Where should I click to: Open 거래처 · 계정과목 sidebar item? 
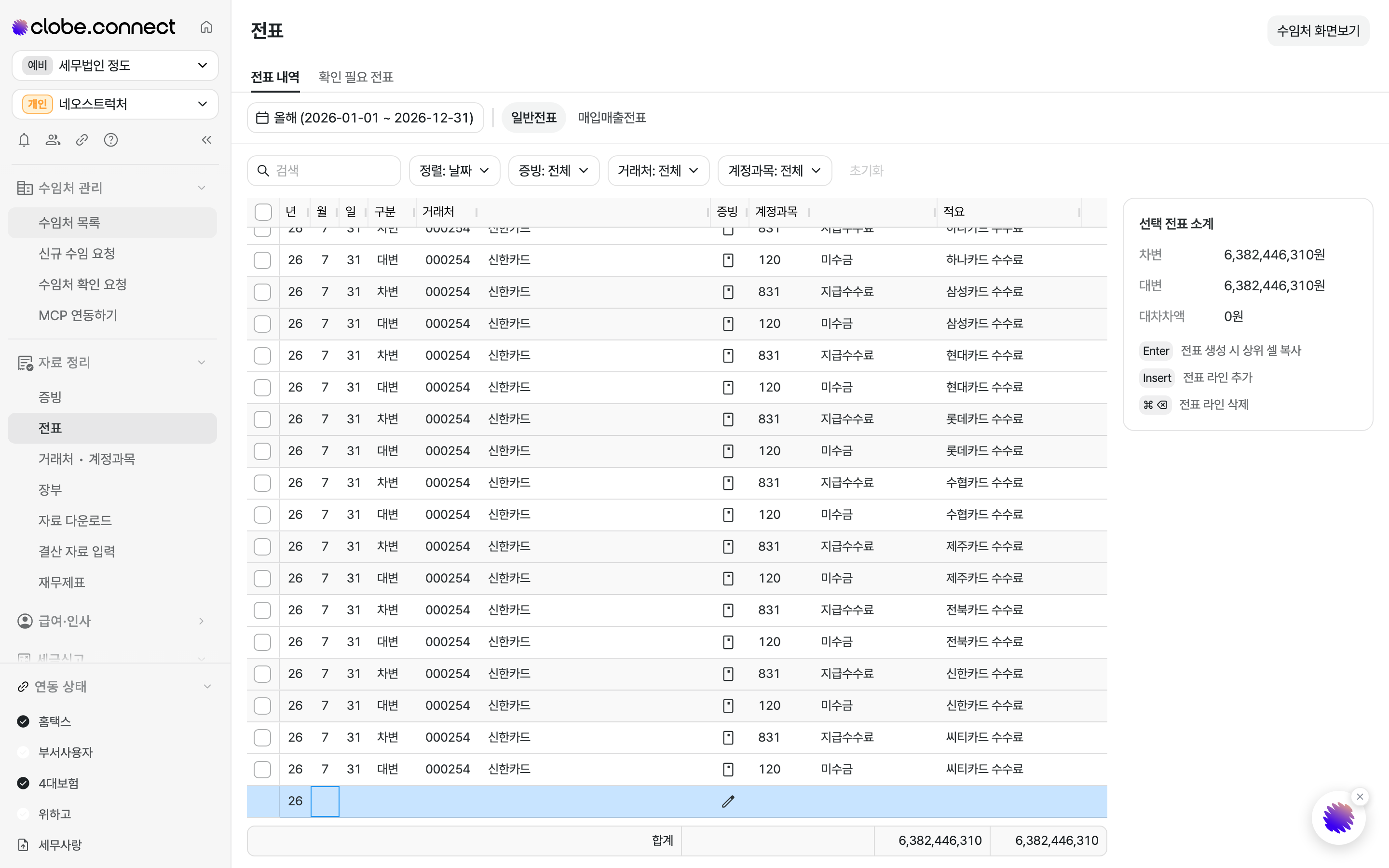[112, 459]
